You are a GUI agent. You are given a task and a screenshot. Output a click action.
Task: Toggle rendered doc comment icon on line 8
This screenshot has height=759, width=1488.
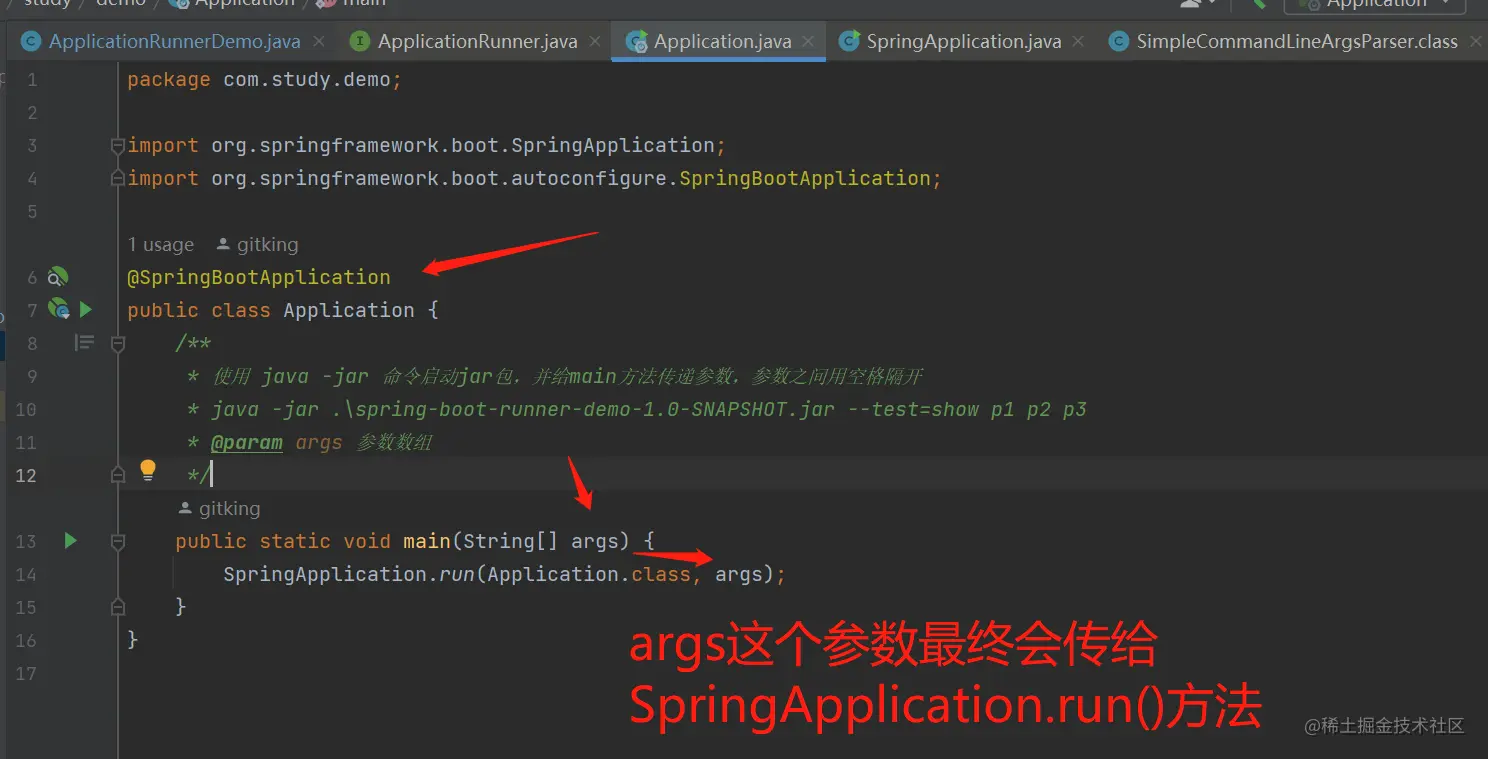[85, 343]
